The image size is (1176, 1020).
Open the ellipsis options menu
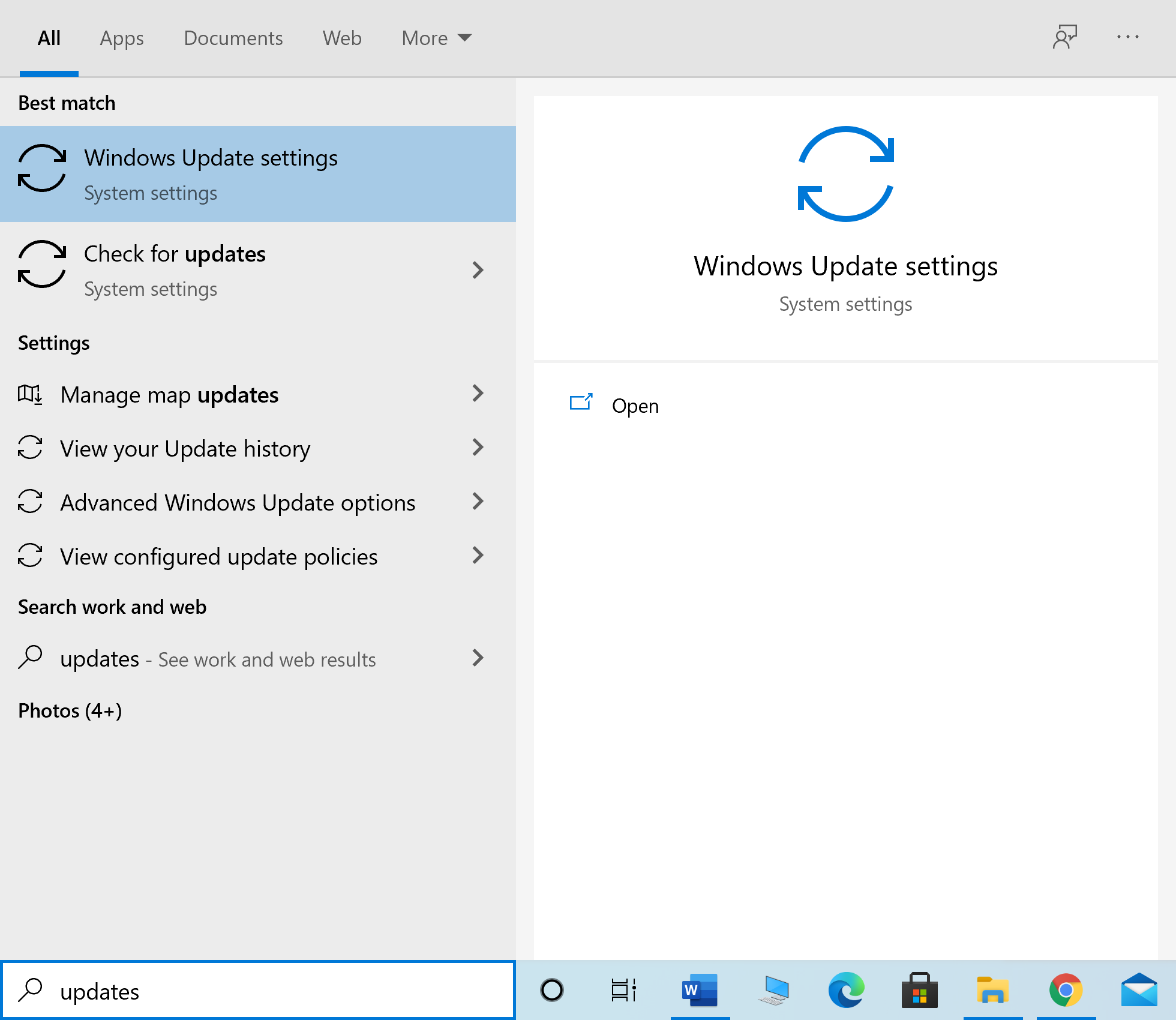[x=1128, y=37]
